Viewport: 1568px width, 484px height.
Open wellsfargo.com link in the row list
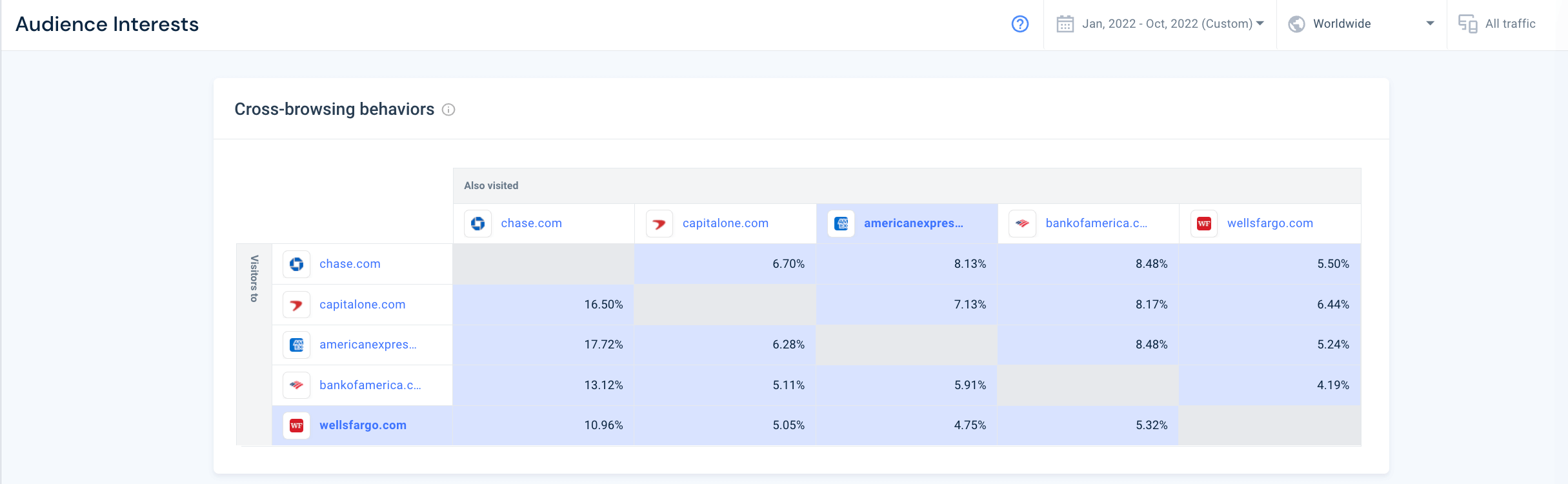point(363,425)
